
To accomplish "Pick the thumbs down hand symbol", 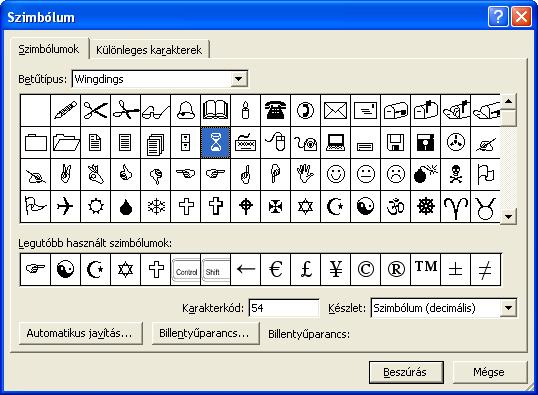I will 155,174.
